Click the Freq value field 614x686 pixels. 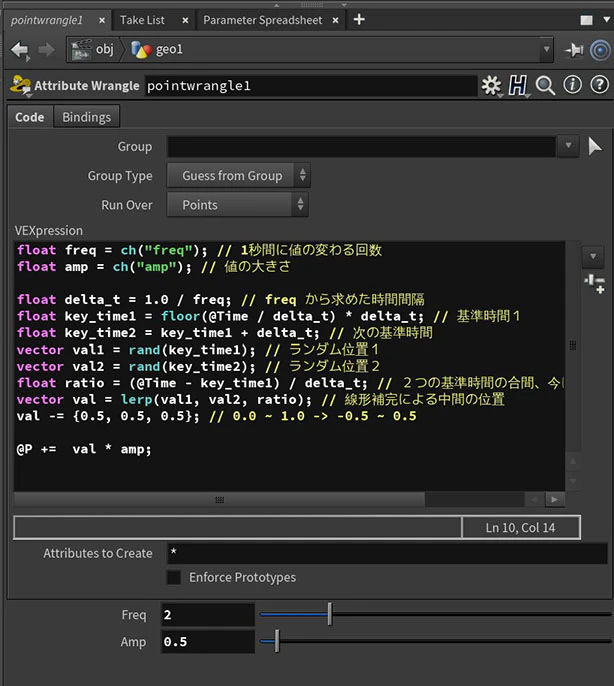(x=208, y=615)
